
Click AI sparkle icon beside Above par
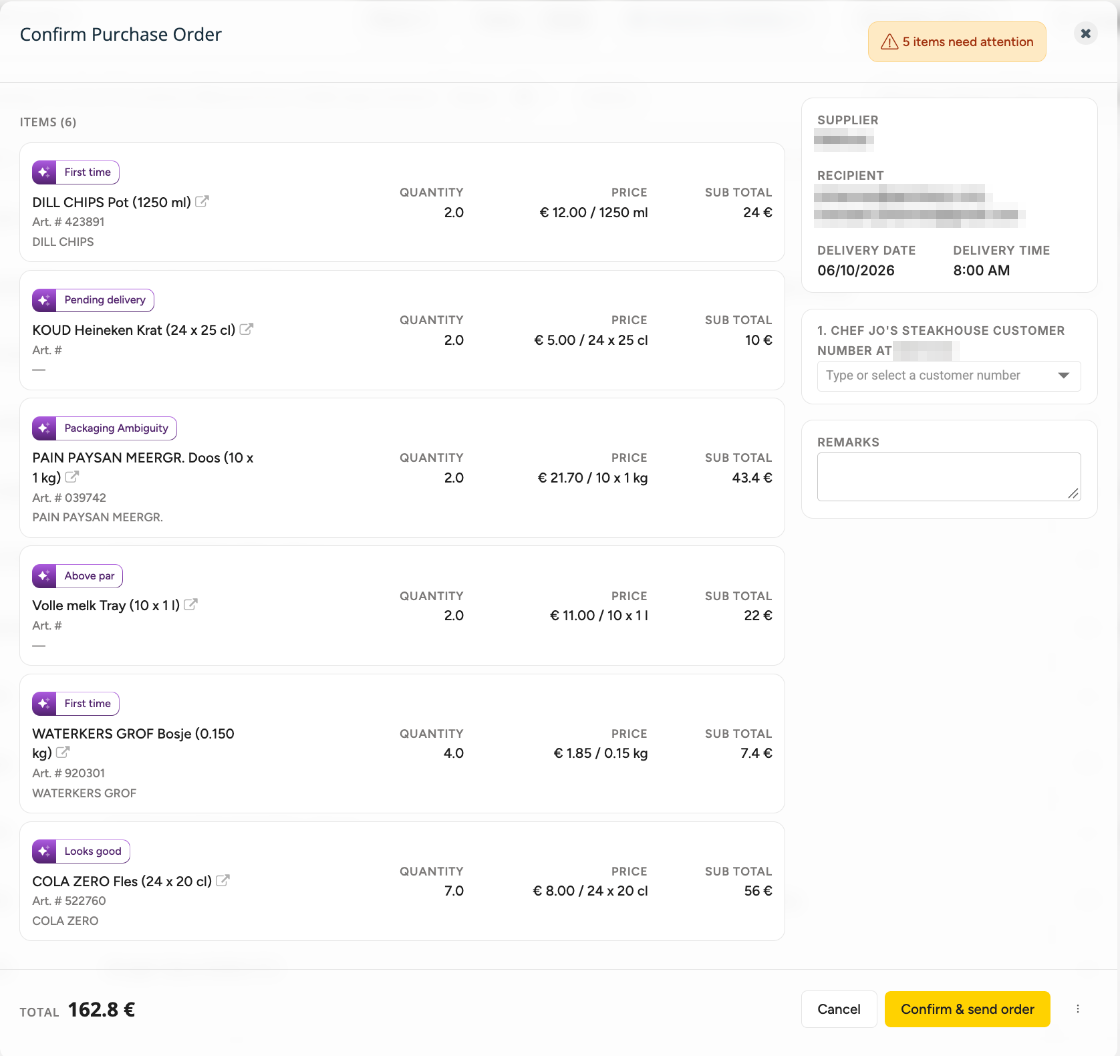[44, 576]
